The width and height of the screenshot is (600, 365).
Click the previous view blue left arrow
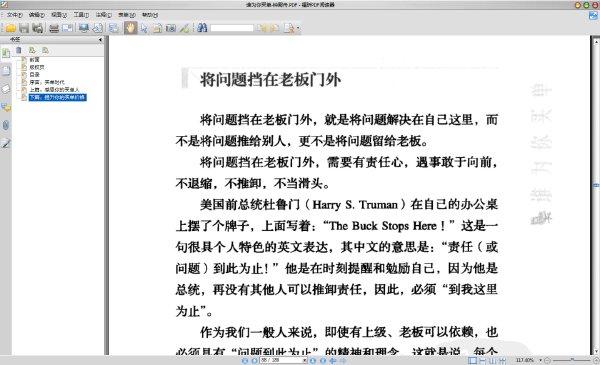coord(333,360)
